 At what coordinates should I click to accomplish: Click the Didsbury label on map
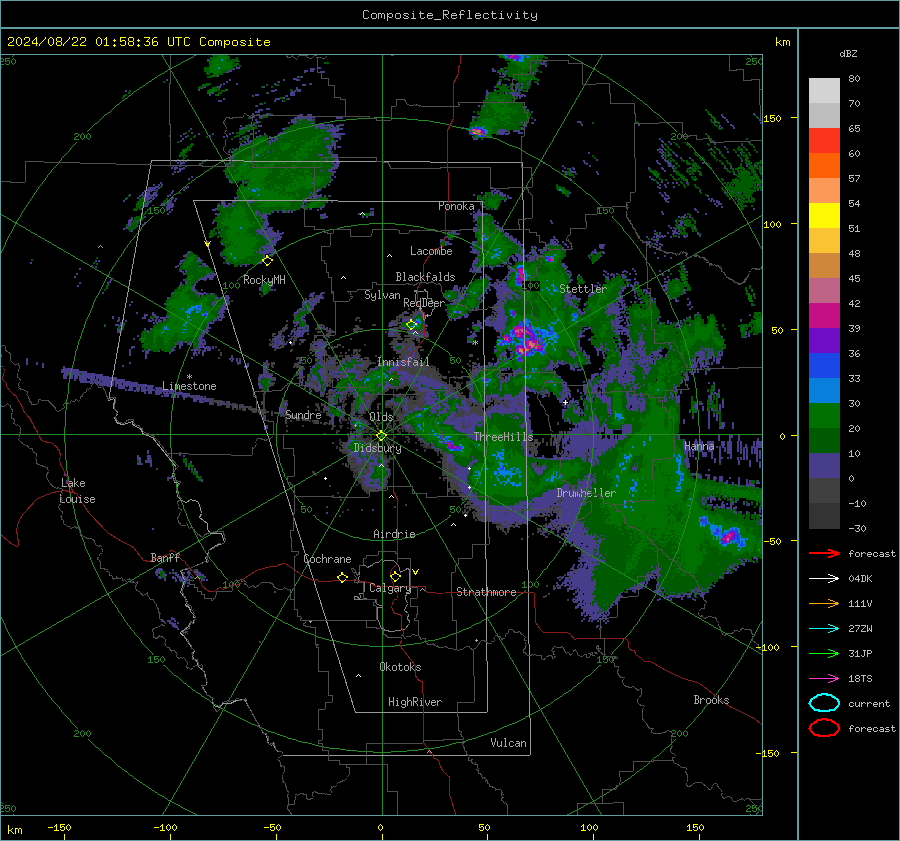377,448
